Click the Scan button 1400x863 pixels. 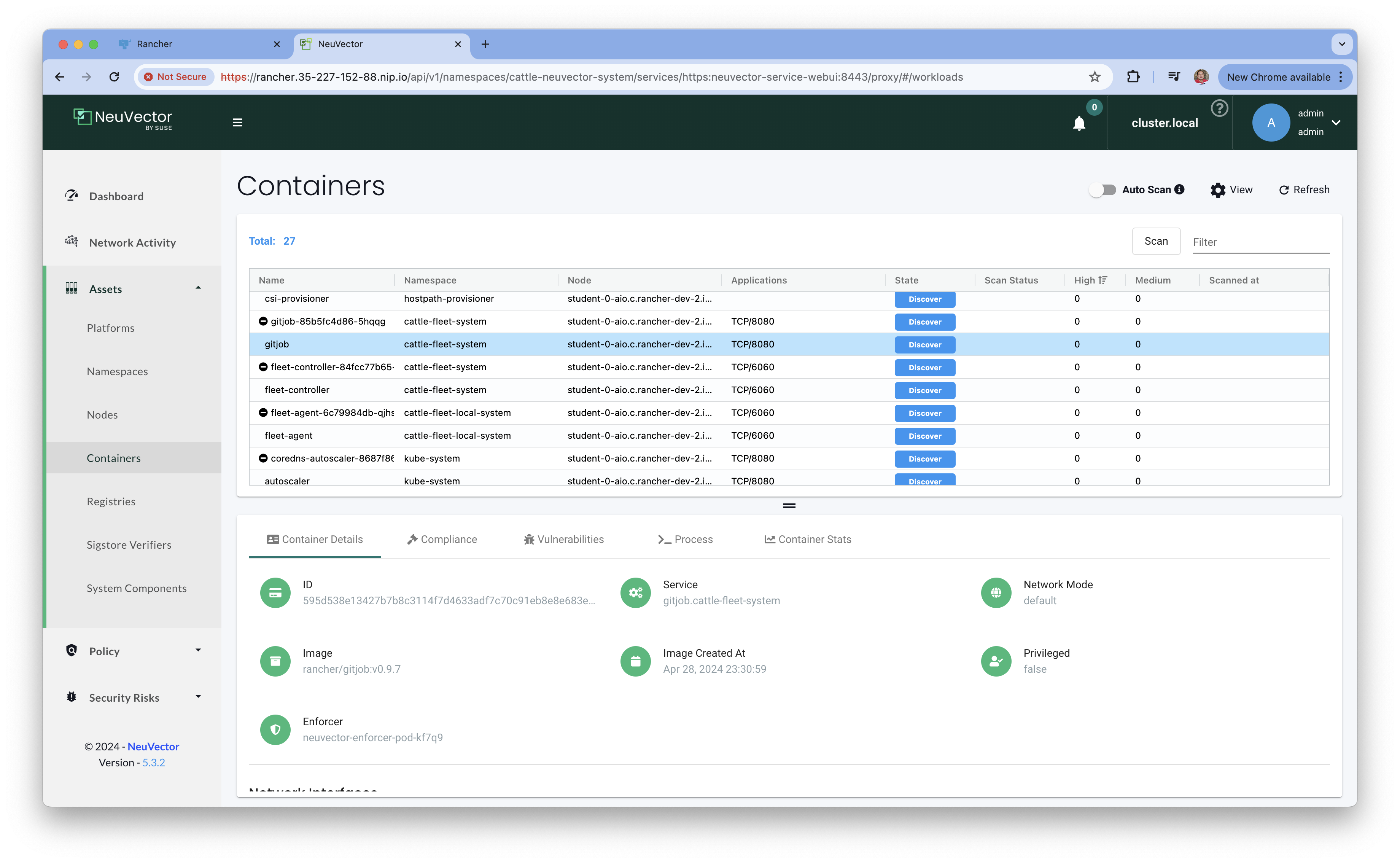tap(1156, 241)
